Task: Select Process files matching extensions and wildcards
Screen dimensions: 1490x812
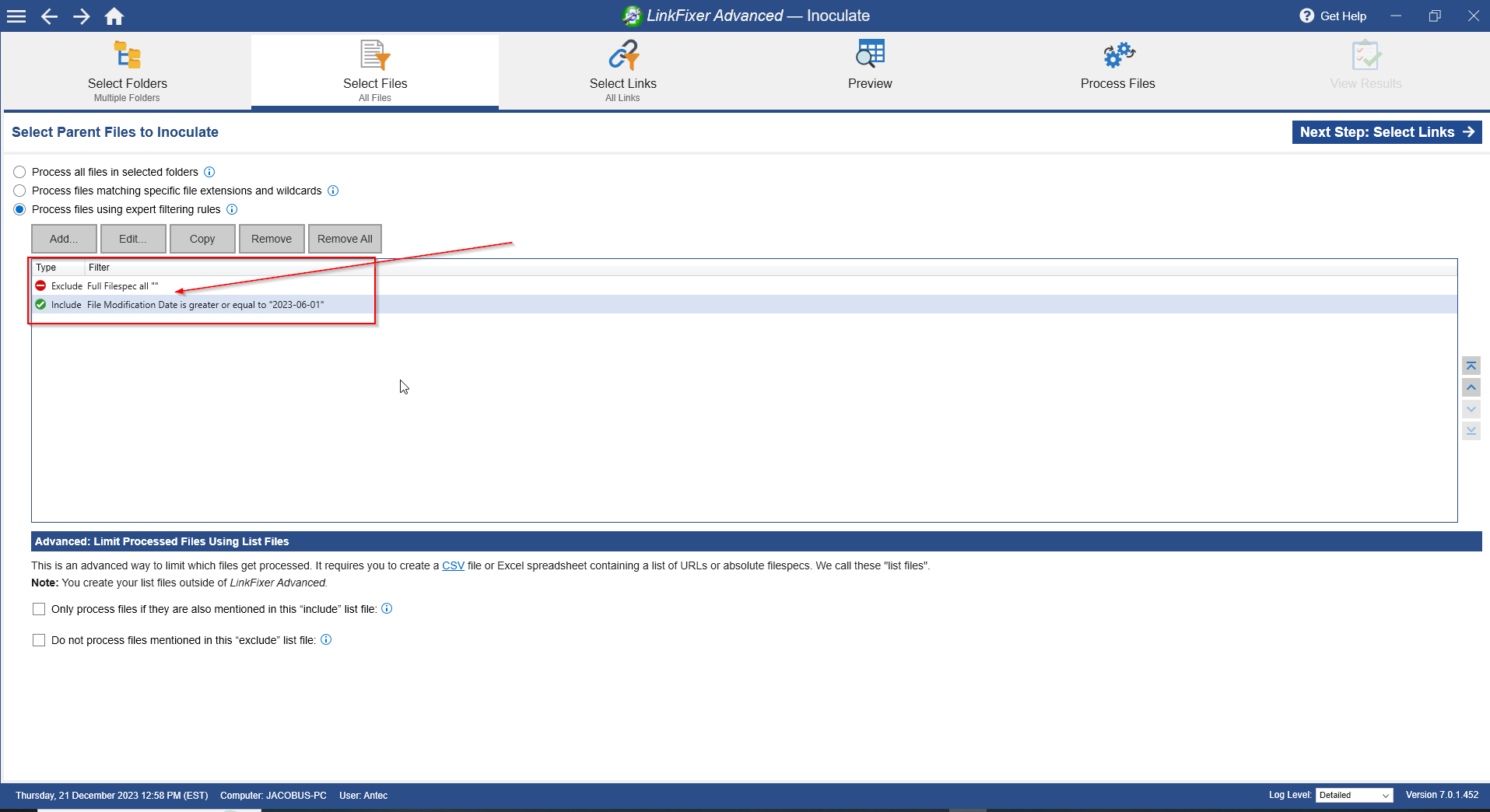Action: 19,191
